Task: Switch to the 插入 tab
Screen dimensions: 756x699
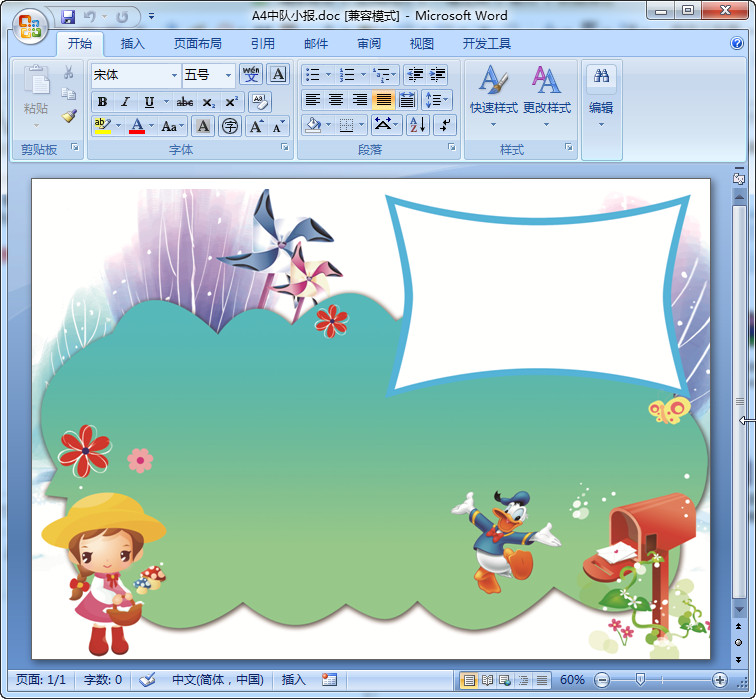Action: click(133, 44)
